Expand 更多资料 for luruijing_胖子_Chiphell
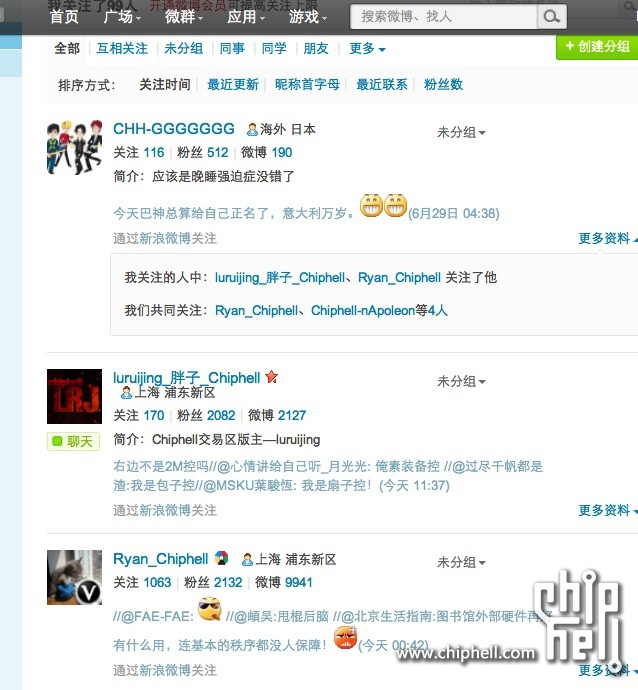This screenshot has width=638, height=690. (x=608, y=510)
